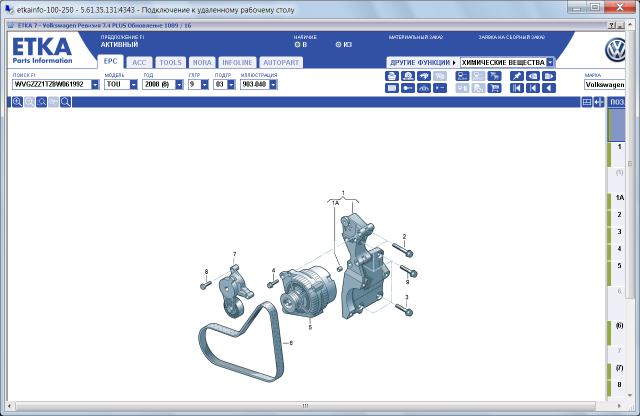Viewport: 640px width, 416px height.
Task: Click the shopping cart icon
Action: tap(494, 88)
